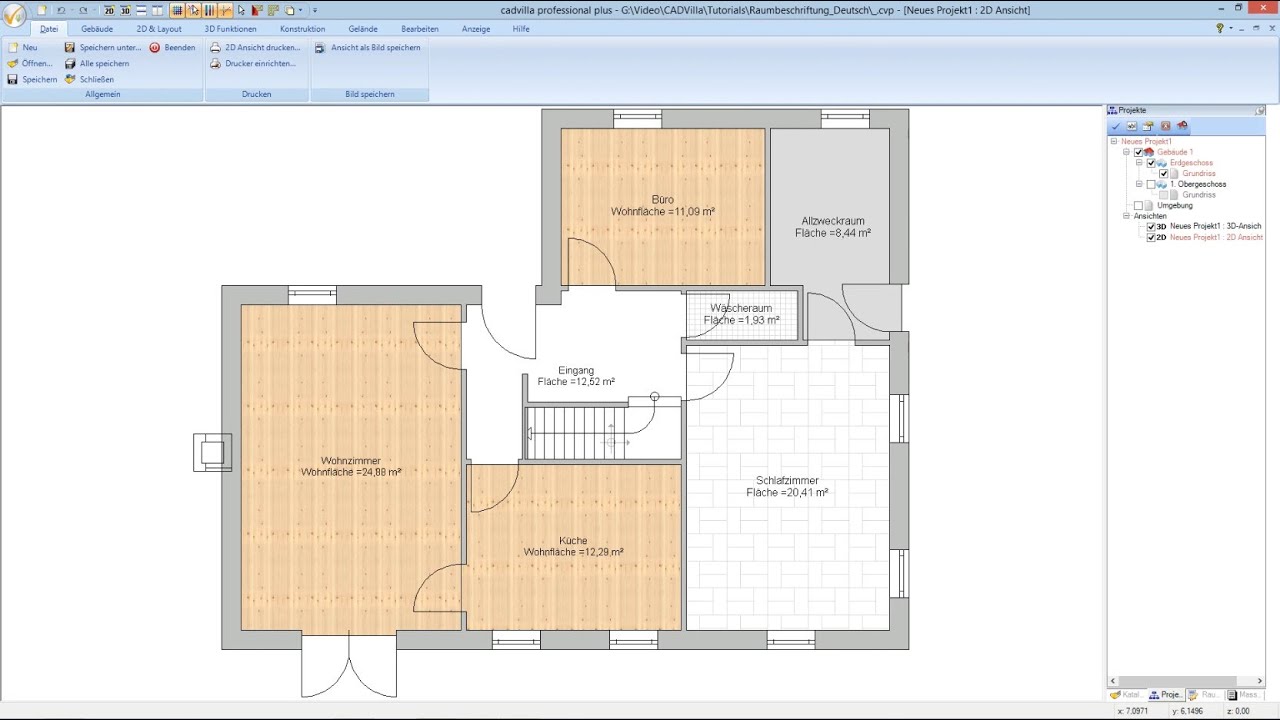
Task: Open the 3D Funktionen ribbon tab
Action: (x=230, y=29)
